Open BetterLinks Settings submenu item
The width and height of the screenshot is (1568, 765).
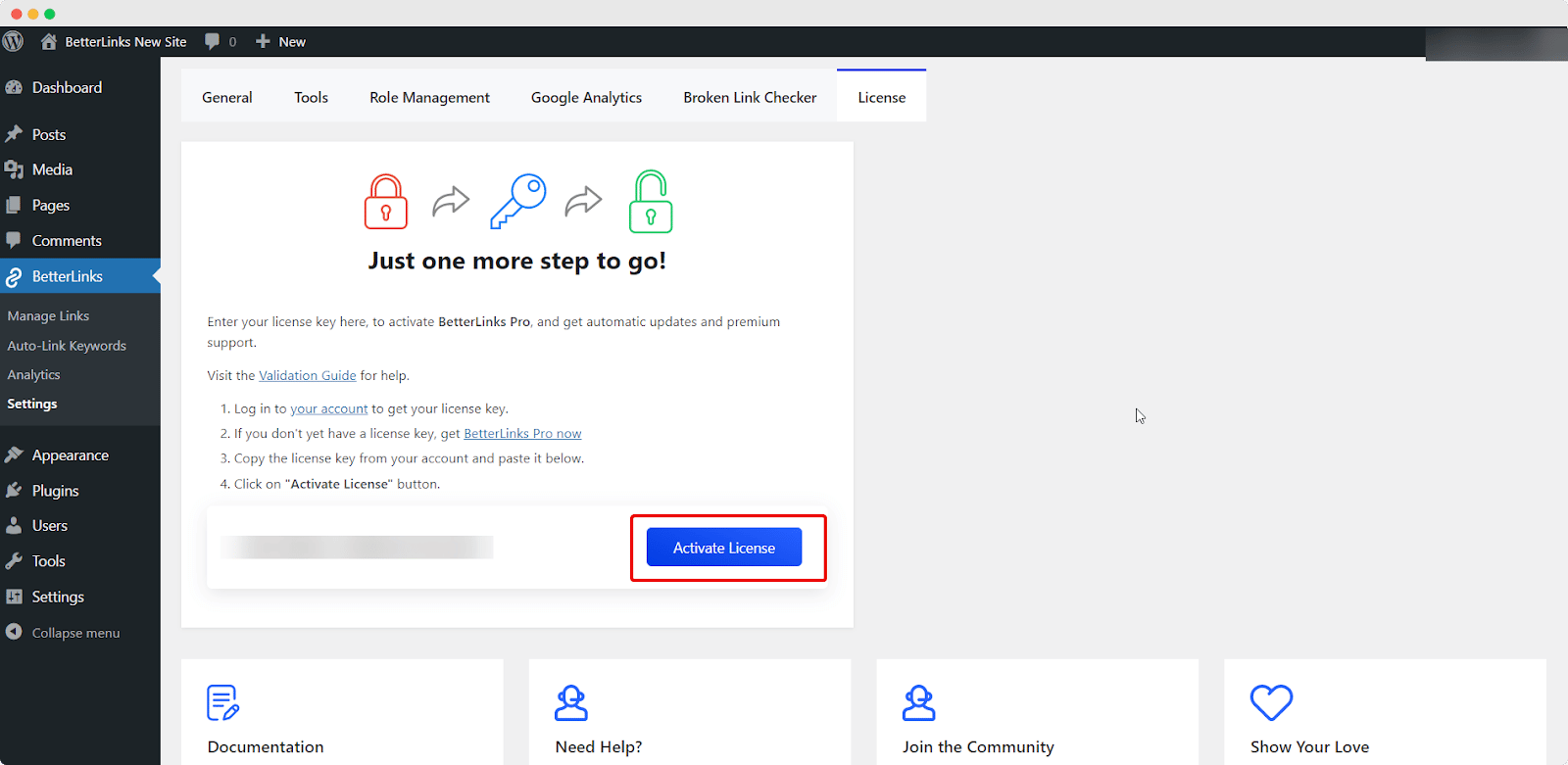coord(31,404)
